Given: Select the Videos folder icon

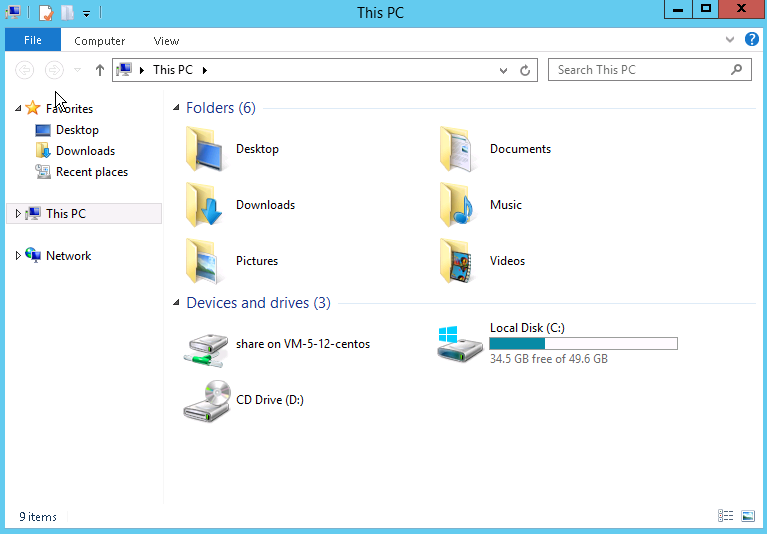Looking at the screenshot, I should pos(457,261).
